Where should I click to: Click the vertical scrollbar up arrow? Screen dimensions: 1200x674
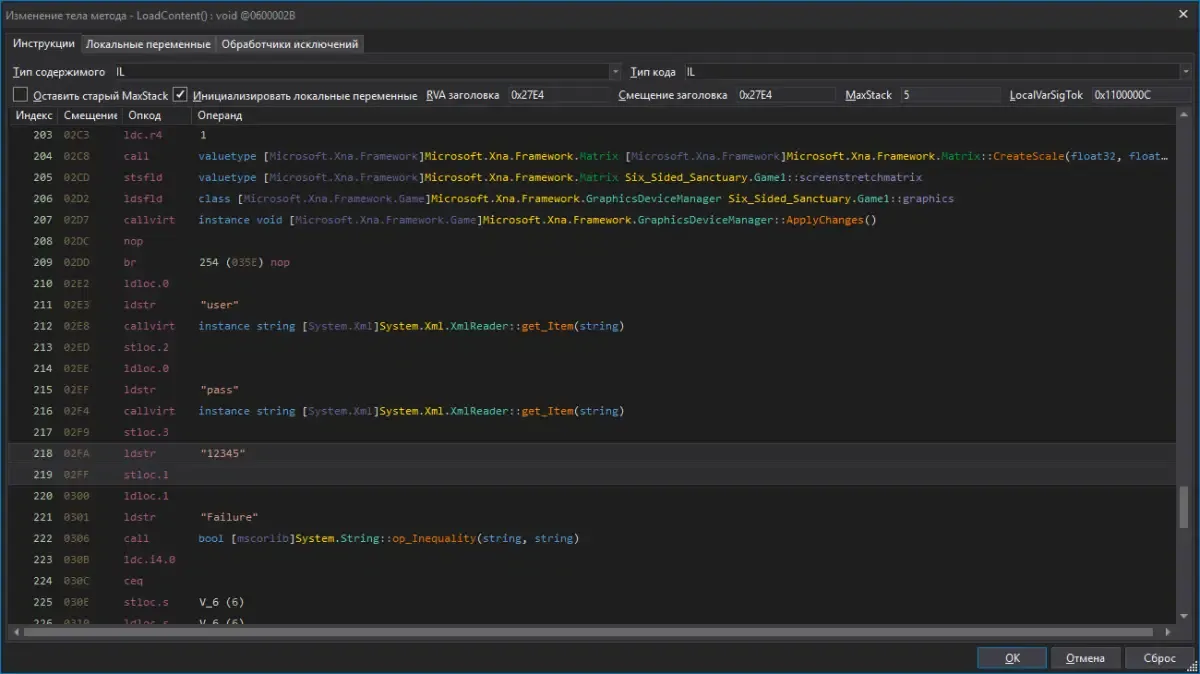[x=1185, y=115]
